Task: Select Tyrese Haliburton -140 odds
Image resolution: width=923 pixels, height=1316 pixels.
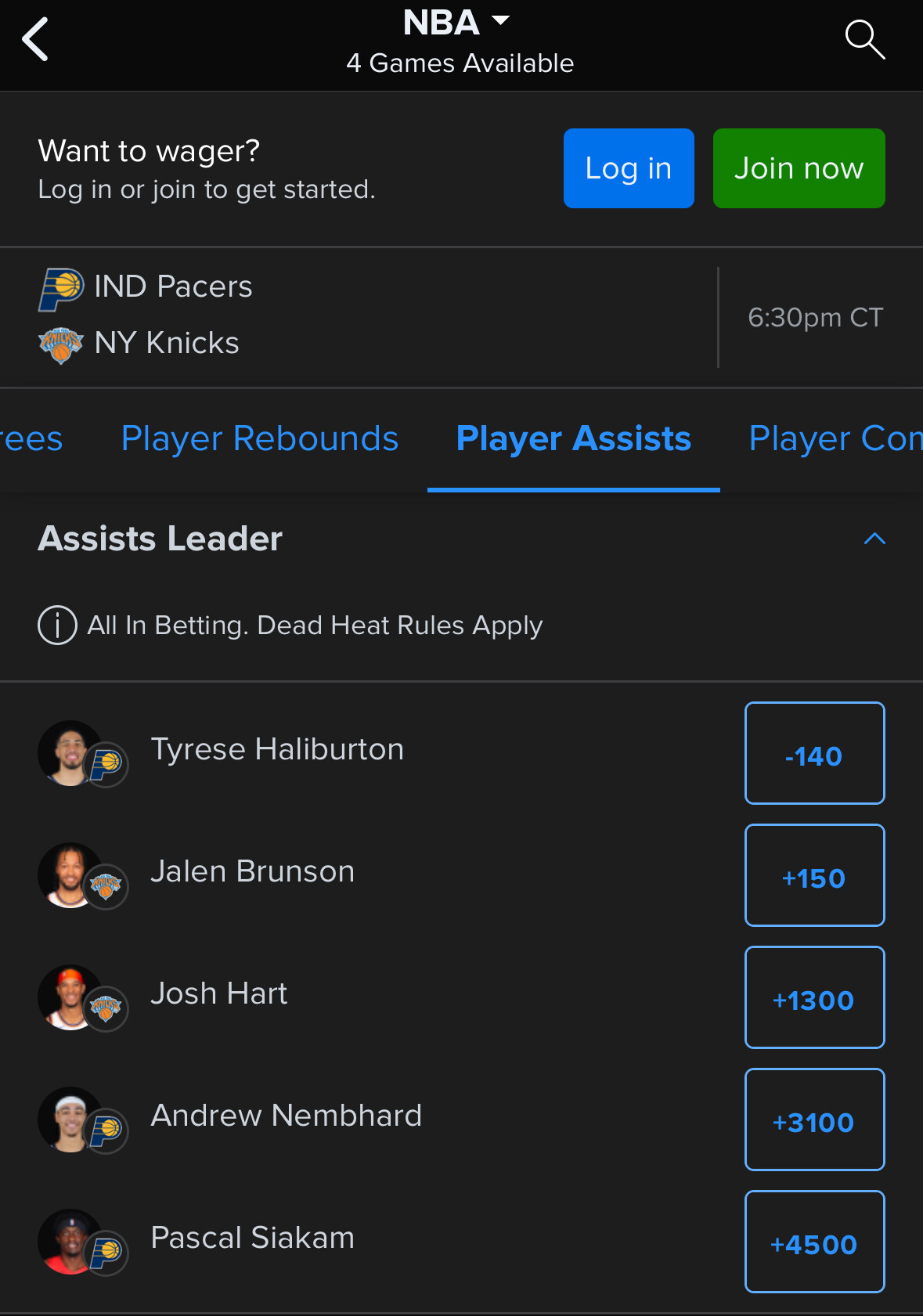Action: [814, 753]
